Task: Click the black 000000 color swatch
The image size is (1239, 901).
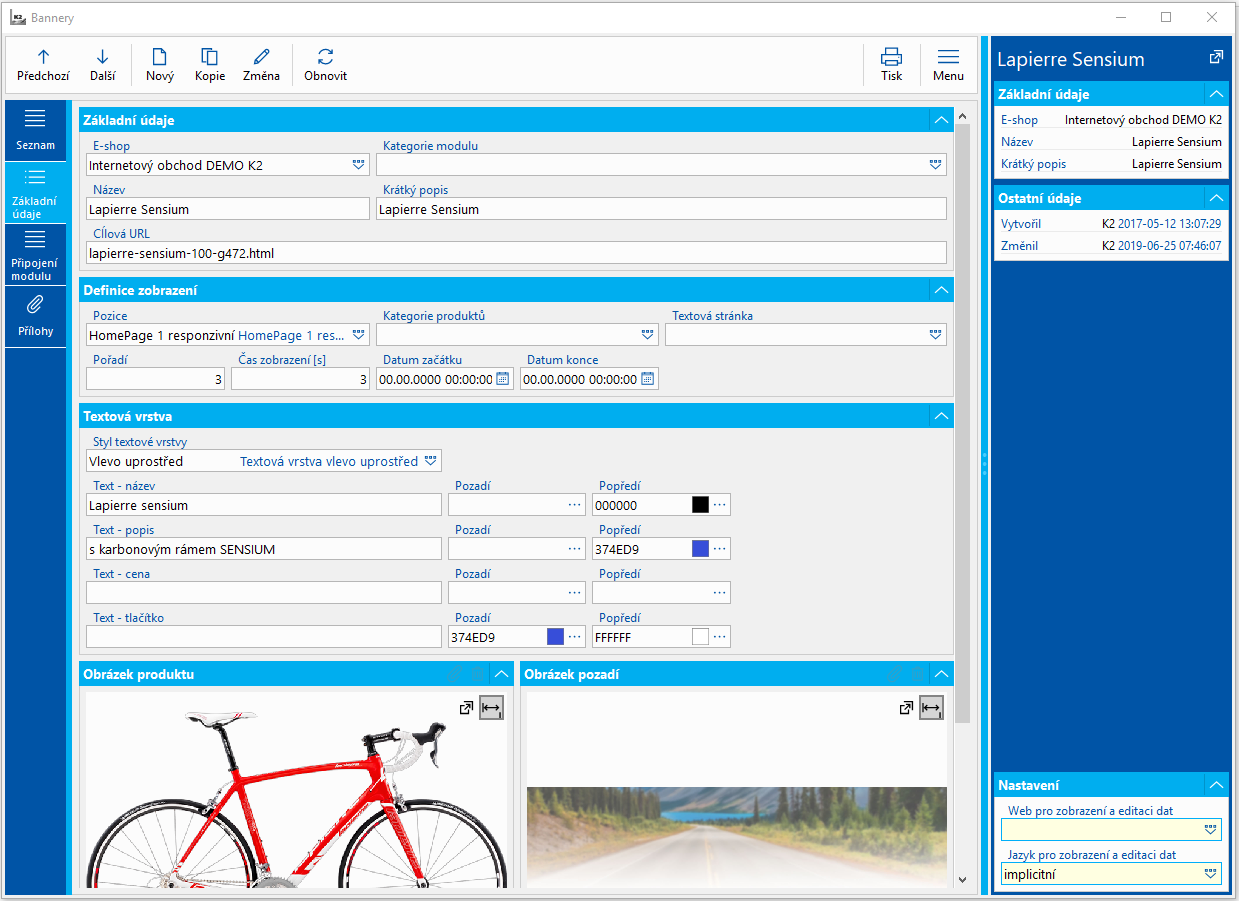Action: (700, 505)
